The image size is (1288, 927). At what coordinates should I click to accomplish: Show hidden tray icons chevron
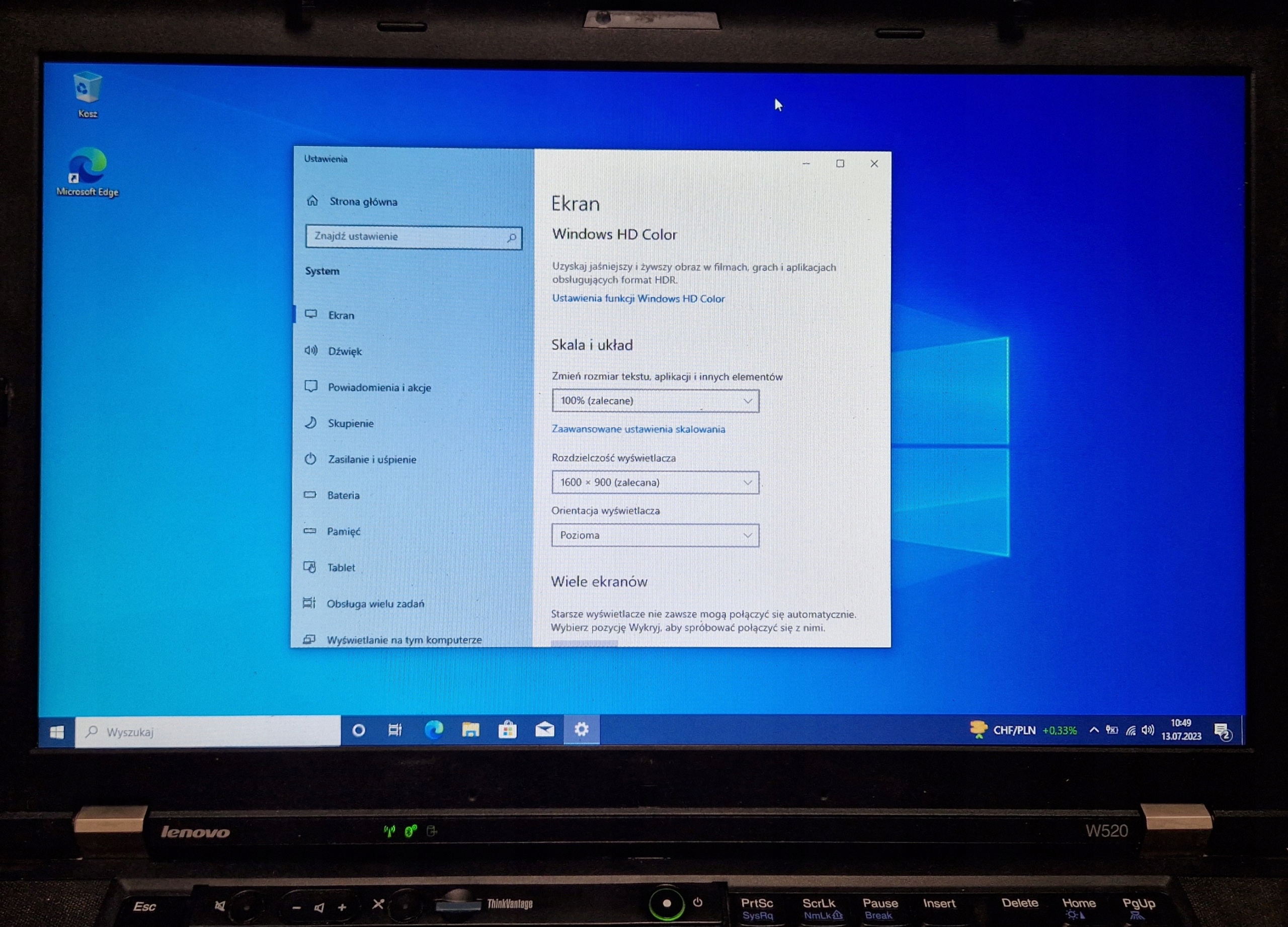click(x=1094, y=730)
